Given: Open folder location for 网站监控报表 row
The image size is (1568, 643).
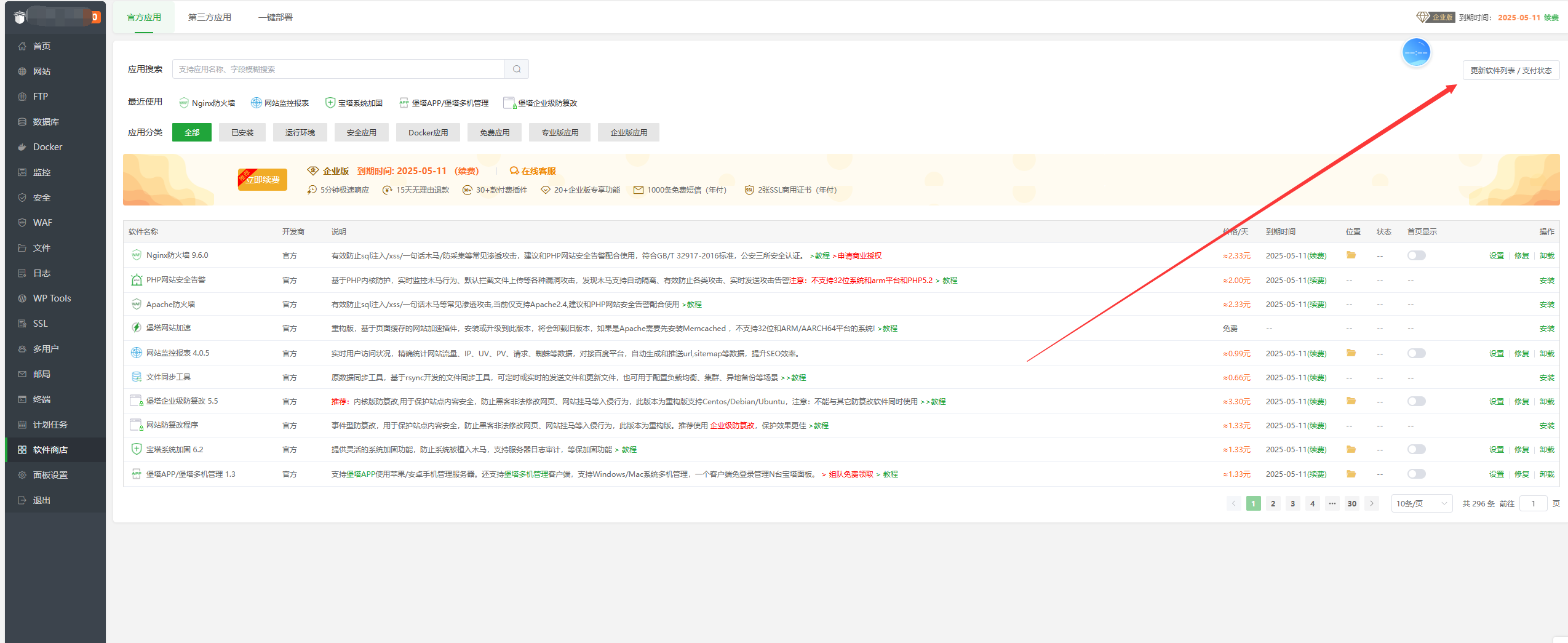Looking at the screenshot, I should pyautogui.click(x=1351, y=353).
